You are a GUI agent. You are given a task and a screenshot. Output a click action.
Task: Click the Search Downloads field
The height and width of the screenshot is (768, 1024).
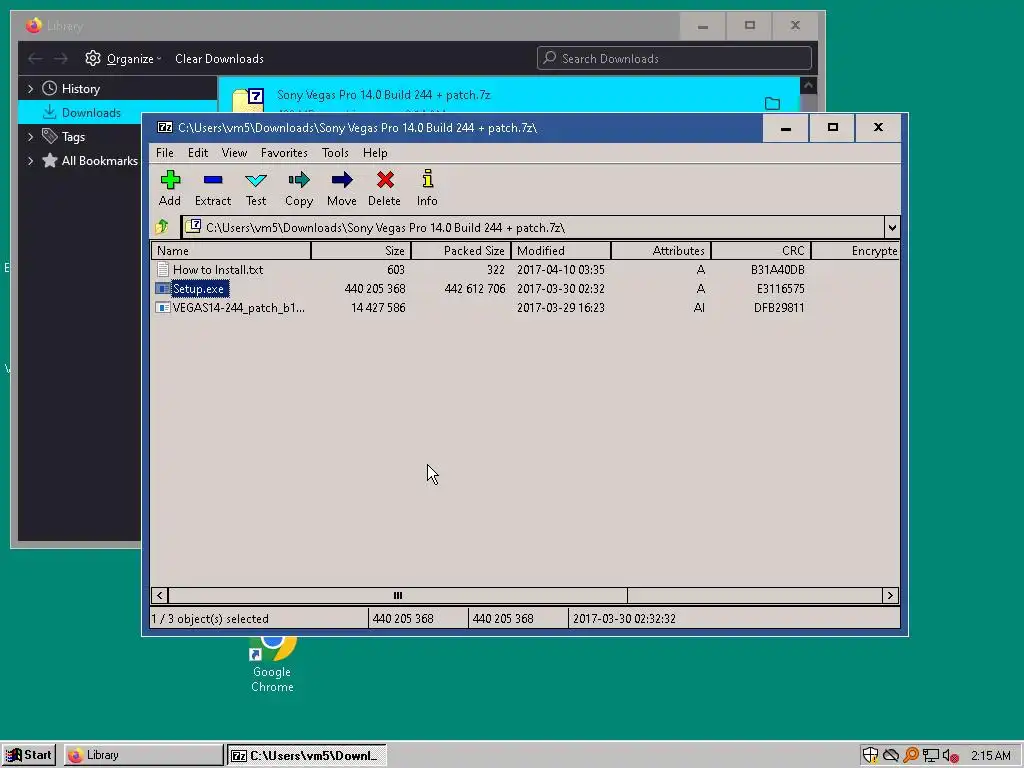click(x=674, y=59)
